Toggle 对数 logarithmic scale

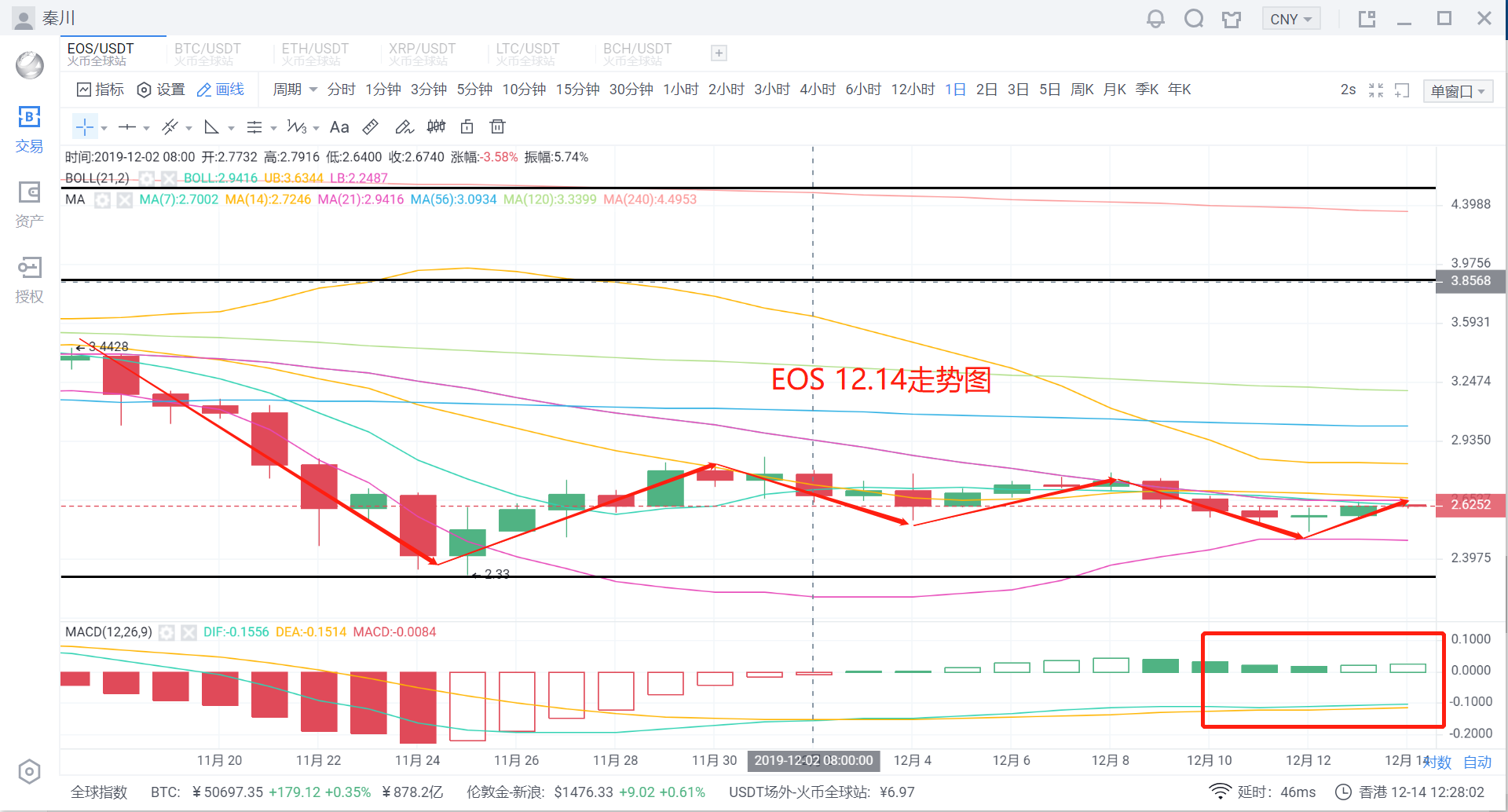1437,763
